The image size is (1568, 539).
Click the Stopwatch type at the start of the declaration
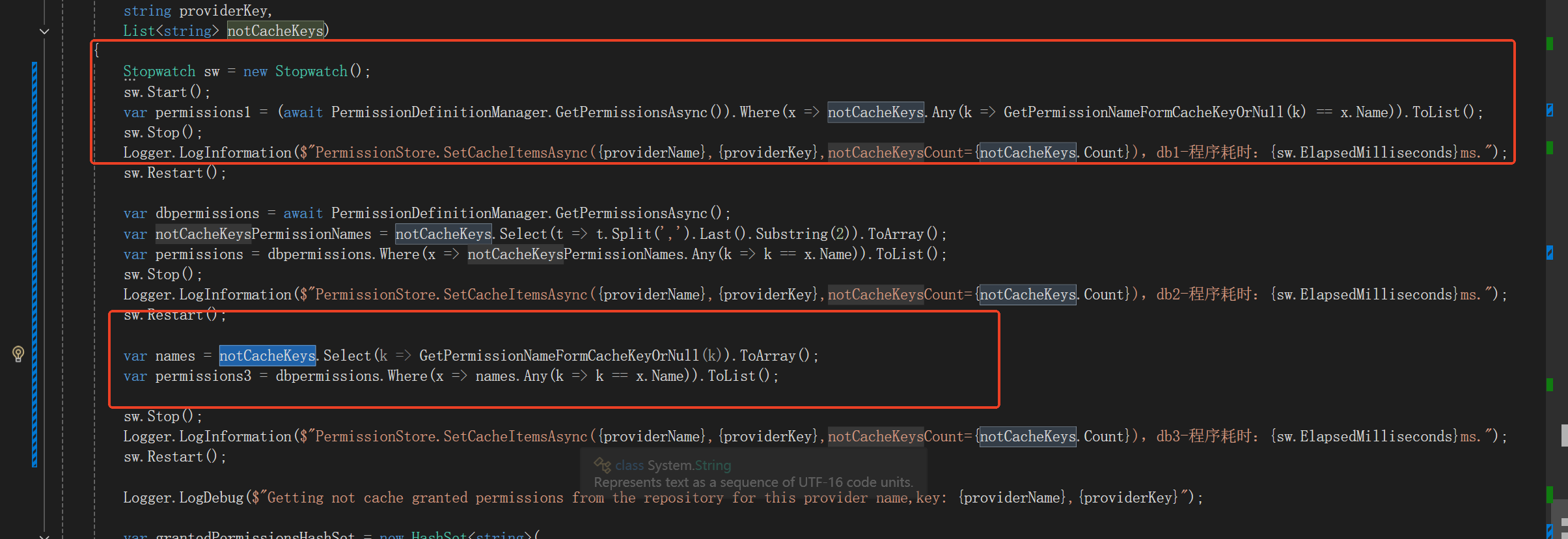159,72
